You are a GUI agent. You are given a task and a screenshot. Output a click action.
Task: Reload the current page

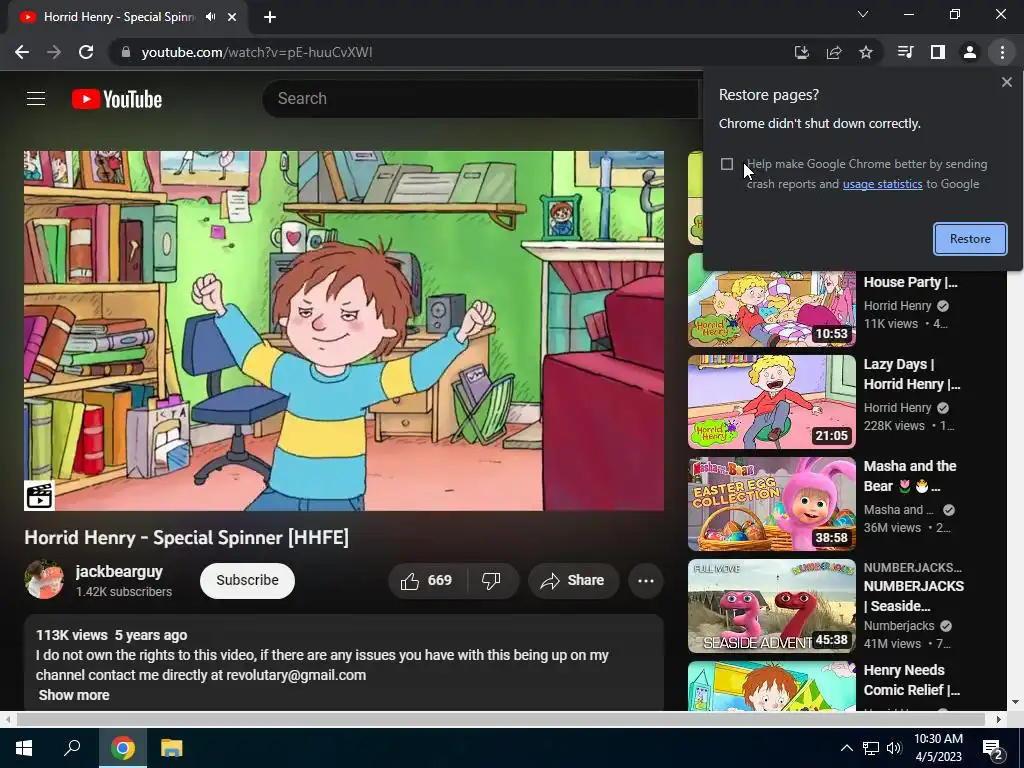pos(86,52)
